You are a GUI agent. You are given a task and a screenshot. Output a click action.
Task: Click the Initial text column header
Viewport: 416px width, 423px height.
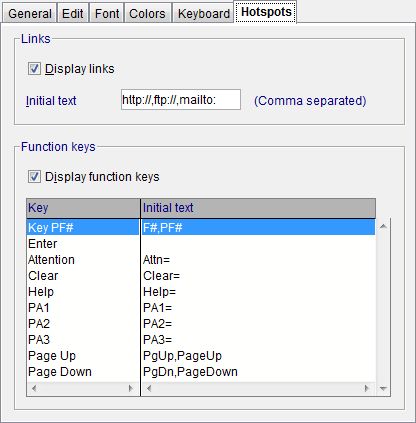pos(258,208)
